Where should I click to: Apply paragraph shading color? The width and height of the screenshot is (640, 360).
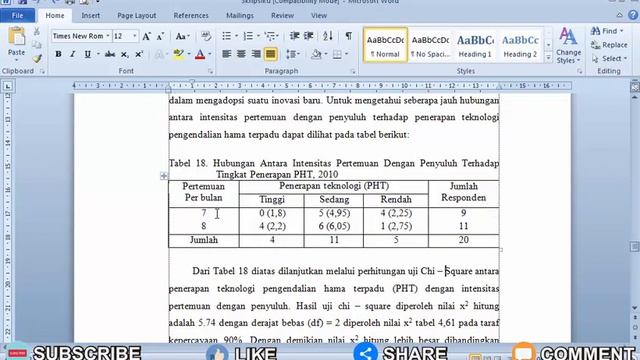click(316, 54)
